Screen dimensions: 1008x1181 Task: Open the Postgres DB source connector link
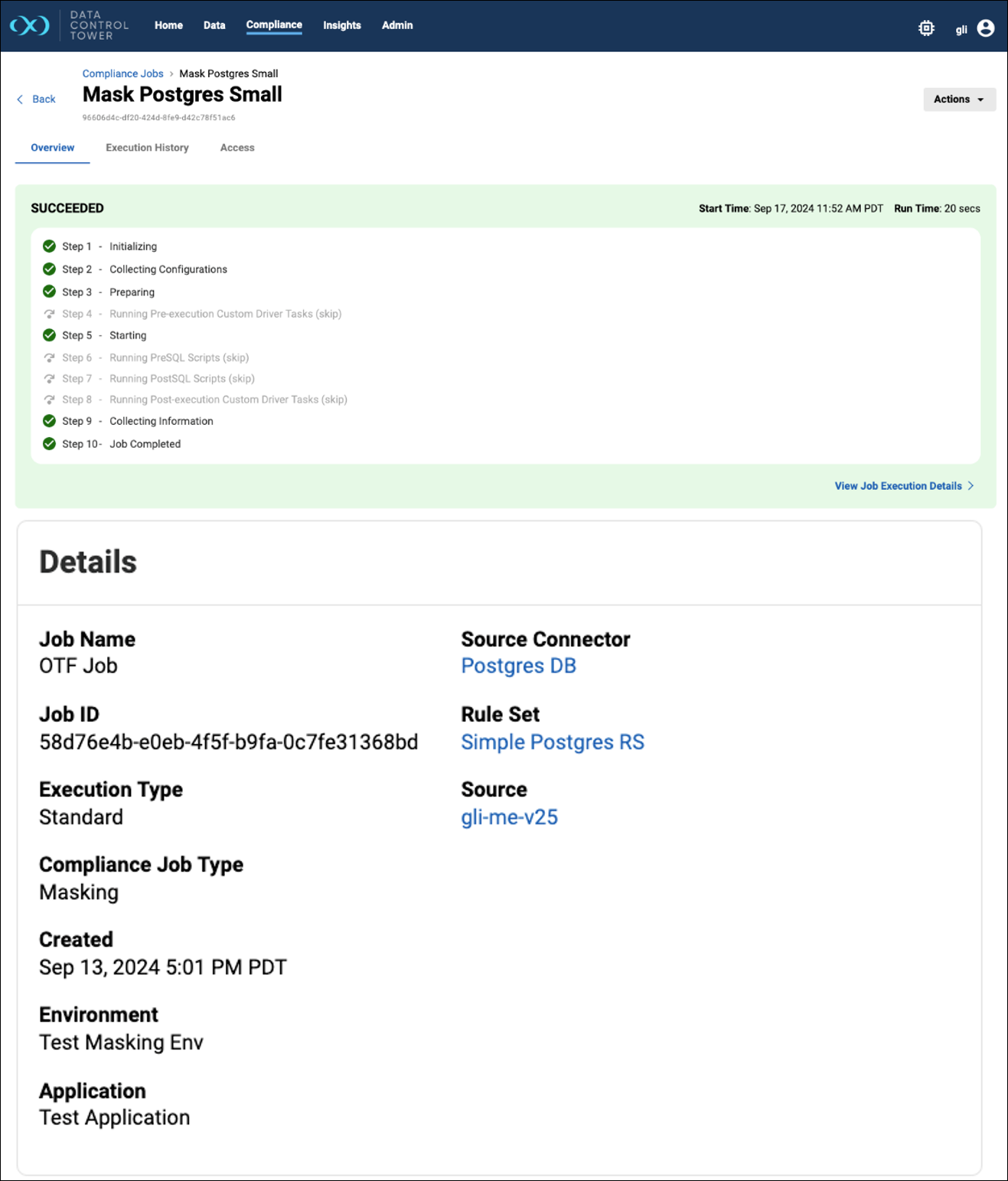coord(518,666)
